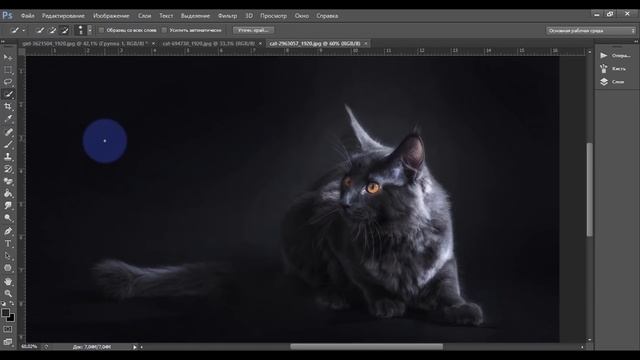This screenshot has width=640, height=360.
Task: Open the 3D menu
Action: coord(249,16)
